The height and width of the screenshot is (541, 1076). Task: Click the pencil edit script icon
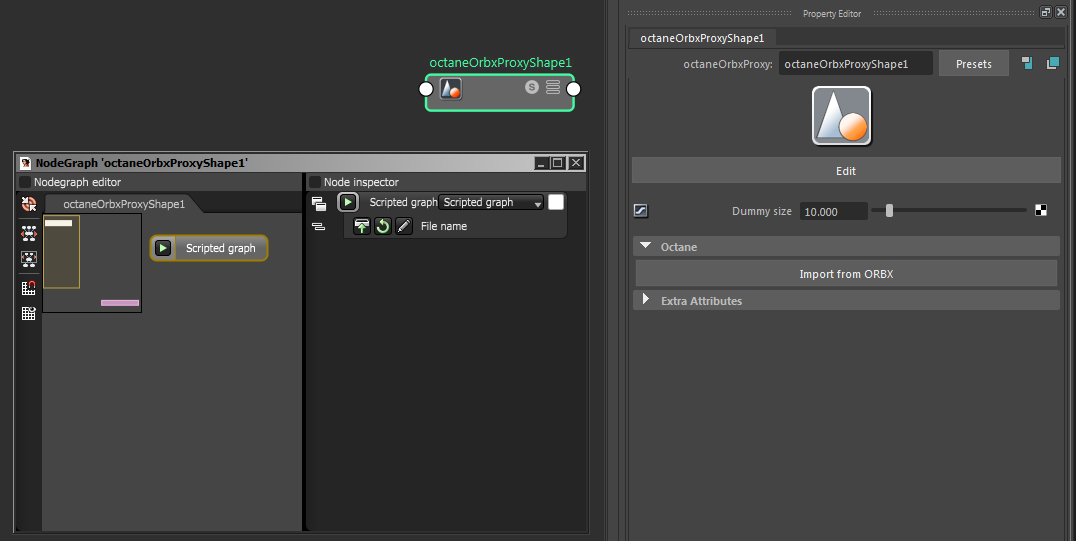coord(404,226)
